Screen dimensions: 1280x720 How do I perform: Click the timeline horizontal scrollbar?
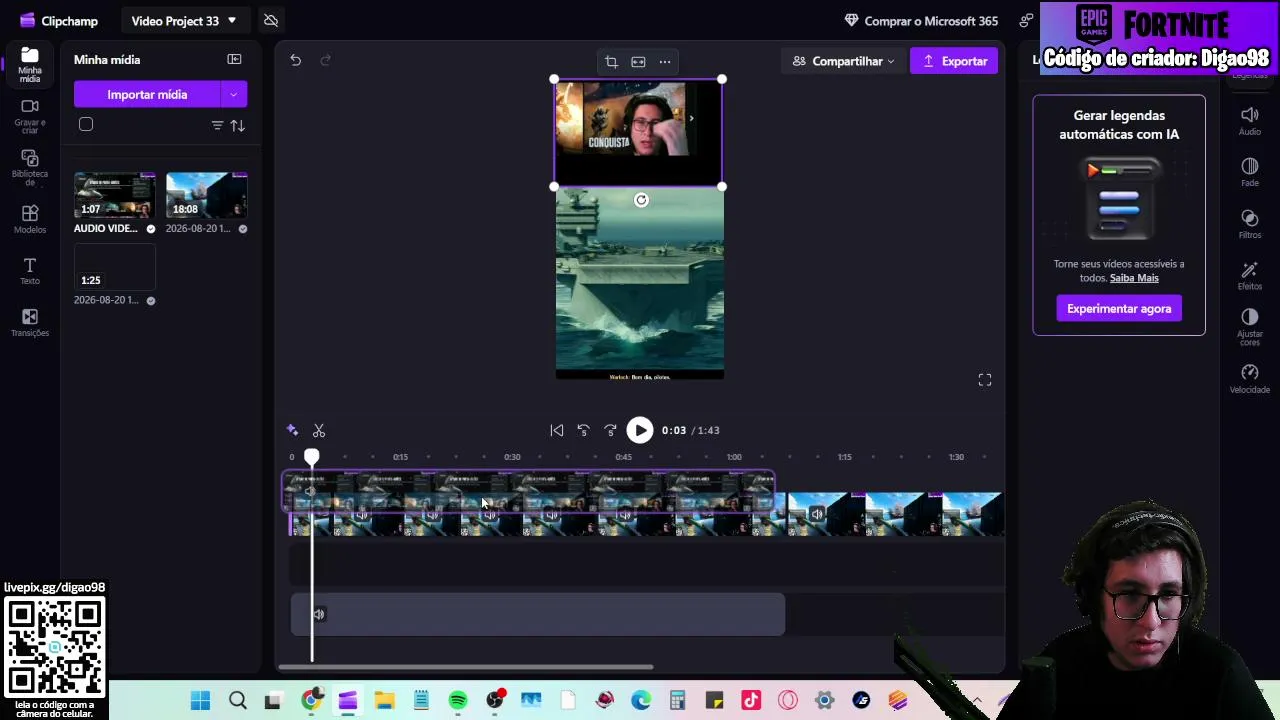point(466,667)
